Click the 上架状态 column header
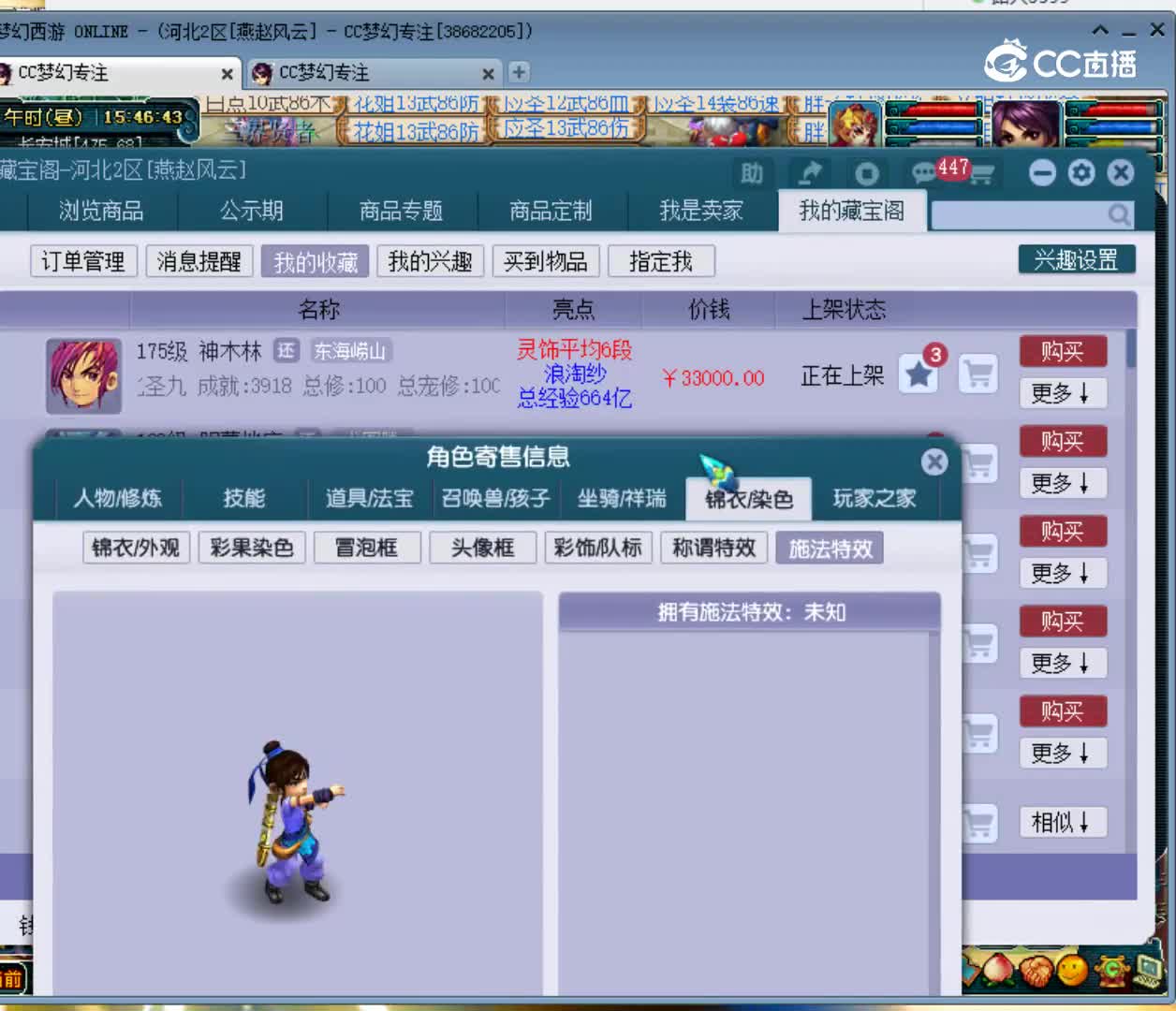Screen dimensions: 1176x1011 (x=844, y=310)
